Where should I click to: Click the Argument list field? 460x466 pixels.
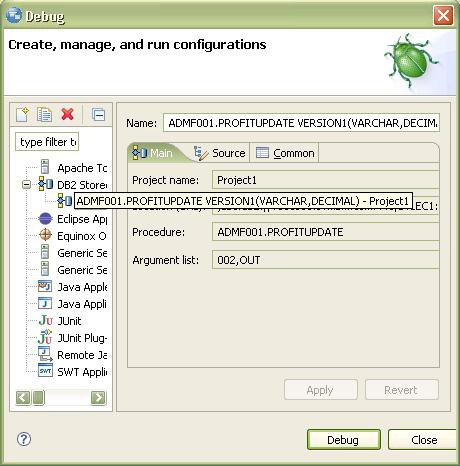(325, 260)
